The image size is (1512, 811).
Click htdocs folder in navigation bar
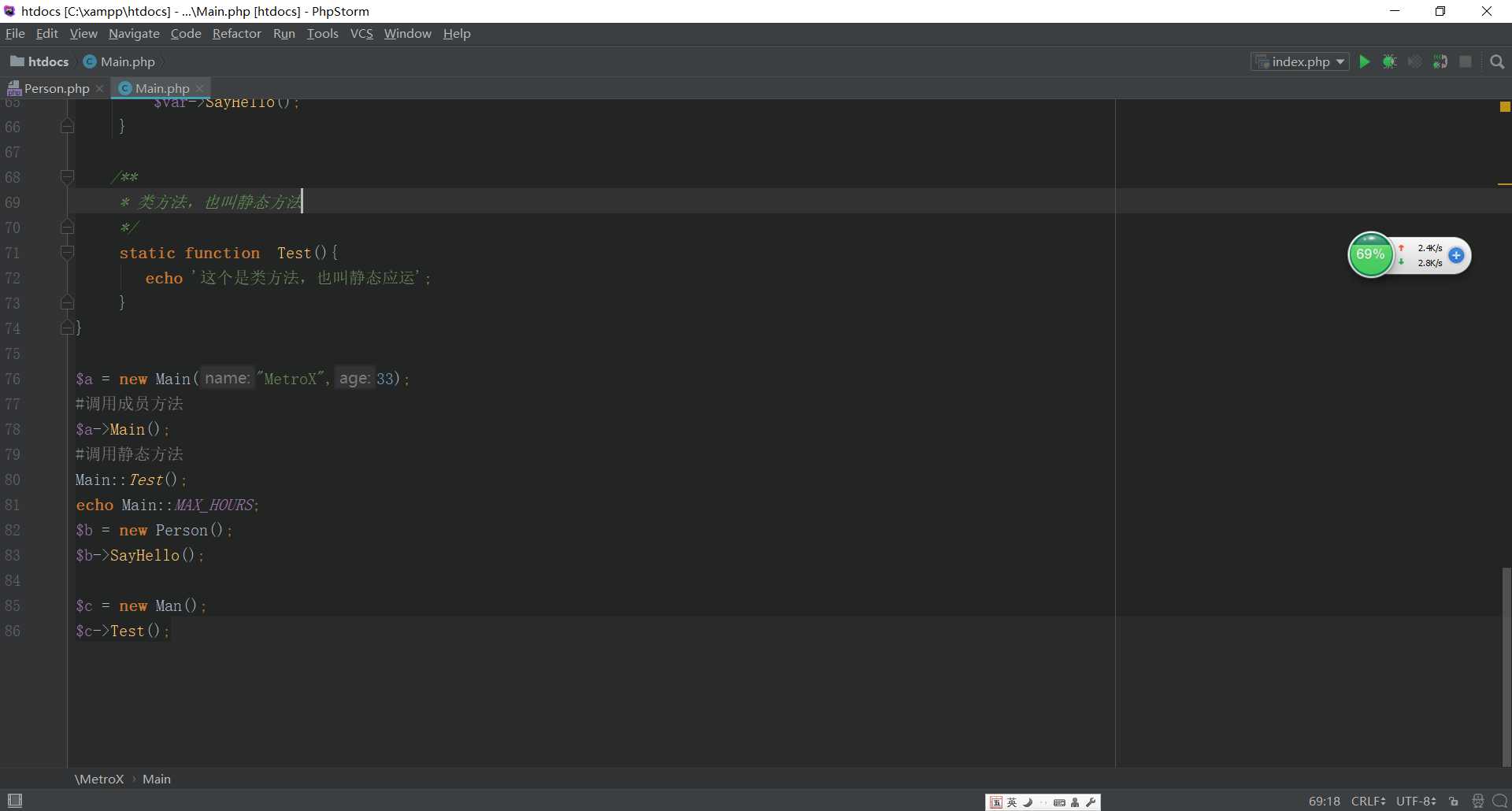(x=39, y=61)
